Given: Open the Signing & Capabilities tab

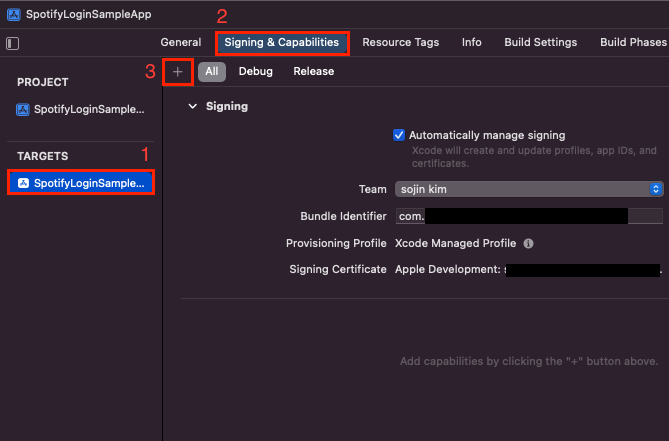Looking at the screenshot, I should click(282, 42).
